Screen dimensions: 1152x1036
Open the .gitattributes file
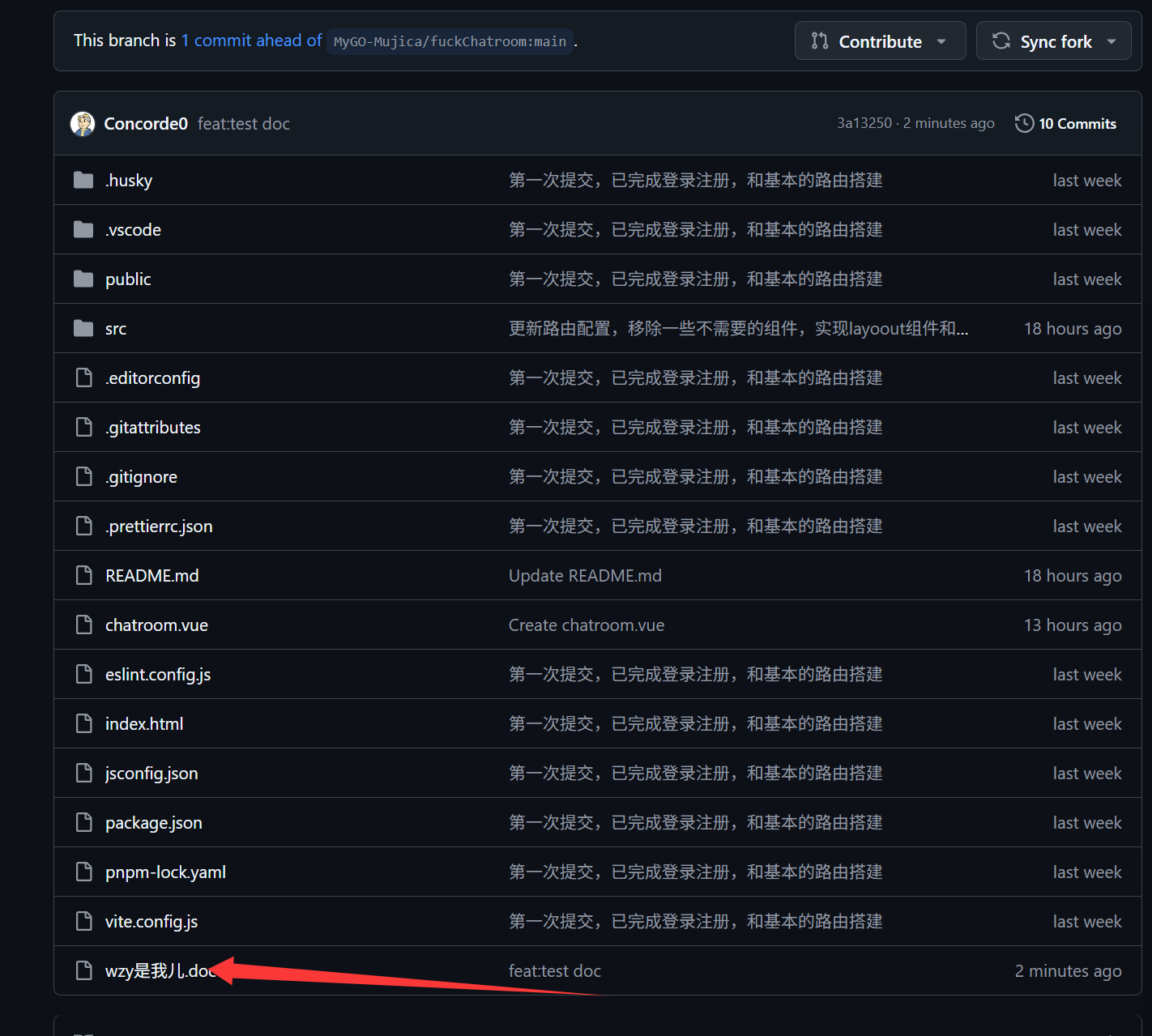tap(153, 428)
